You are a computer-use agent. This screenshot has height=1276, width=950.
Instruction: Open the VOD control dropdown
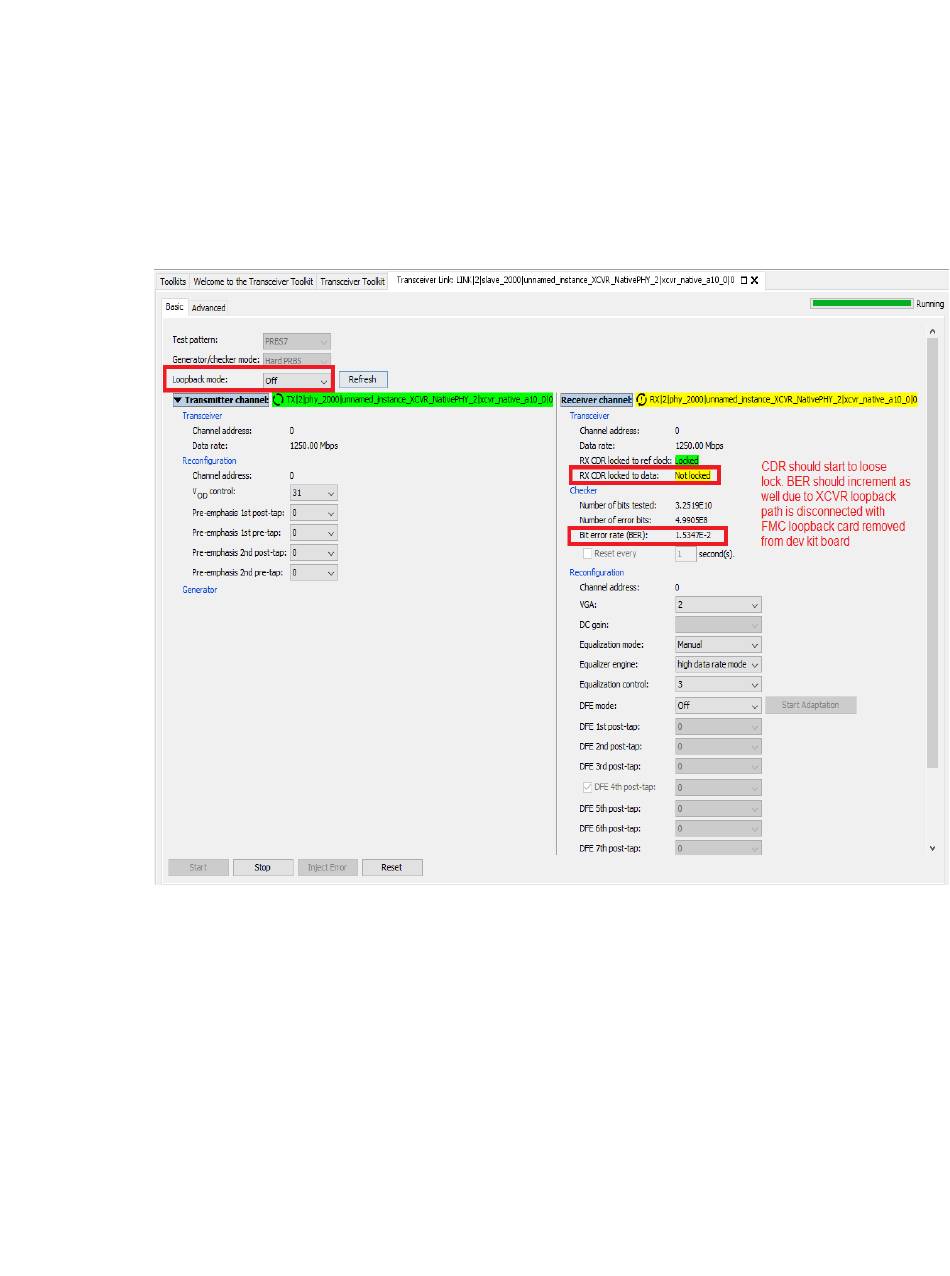pos(314,493)
